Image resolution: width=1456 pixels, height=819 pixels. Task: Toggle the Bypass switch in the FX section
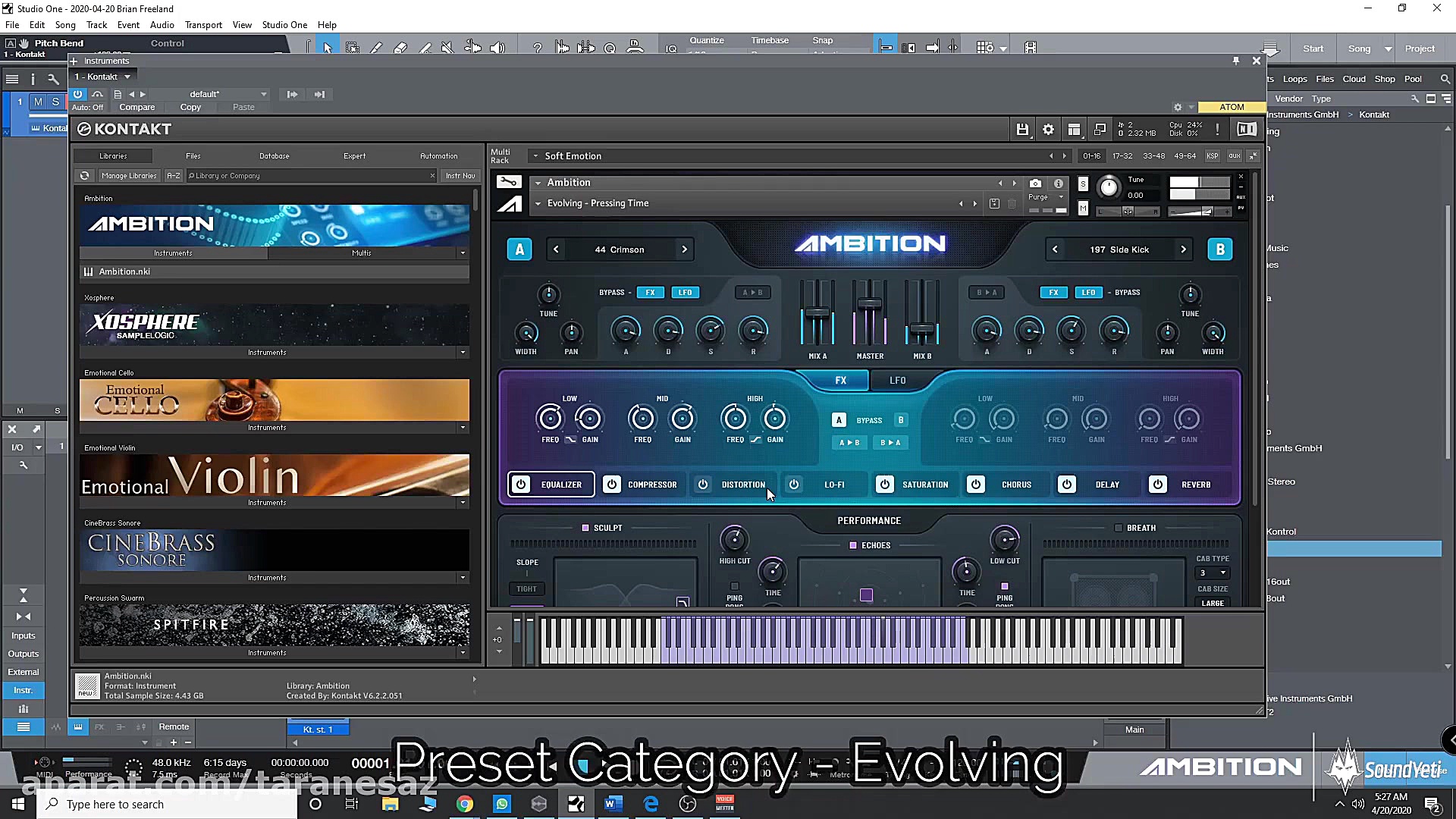pyautogui.click(x=869, y=419)
